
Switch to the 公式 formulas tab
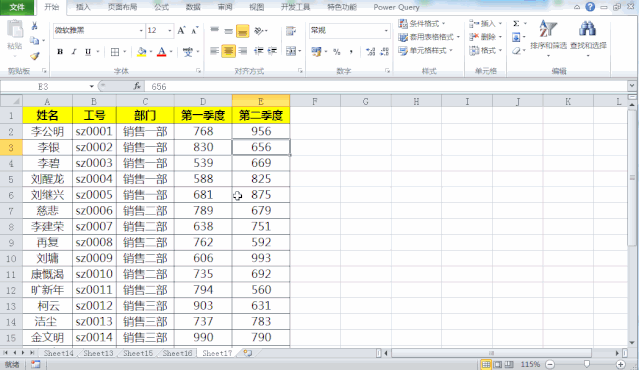click(162, 7)
